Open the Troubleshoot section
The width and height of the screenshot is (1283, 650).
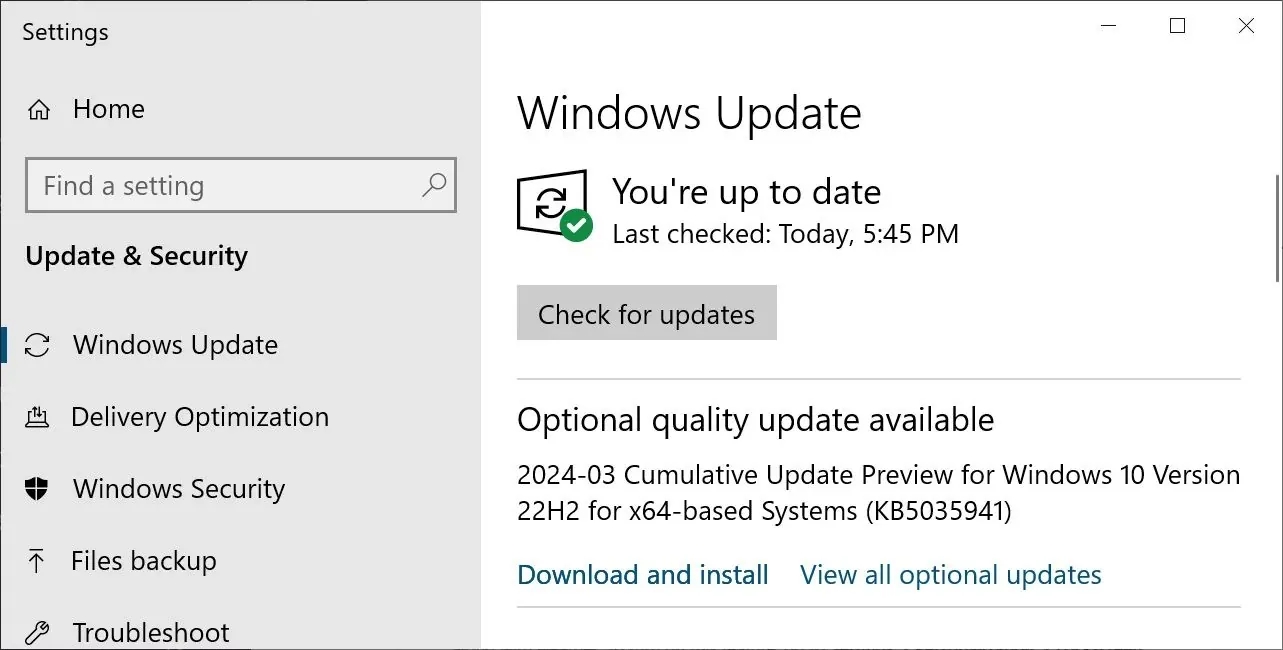point(150,632)
